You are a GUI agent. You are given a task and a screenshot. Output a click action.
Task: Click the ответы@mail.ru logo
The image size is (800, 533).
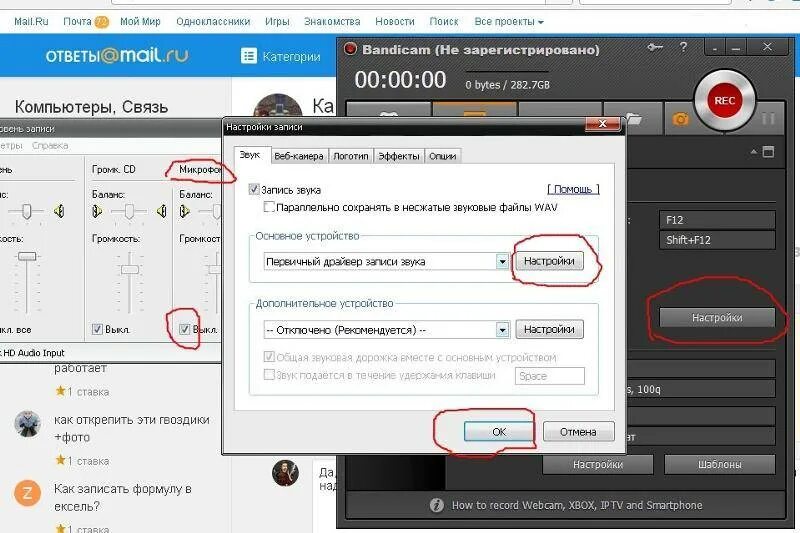117,55
